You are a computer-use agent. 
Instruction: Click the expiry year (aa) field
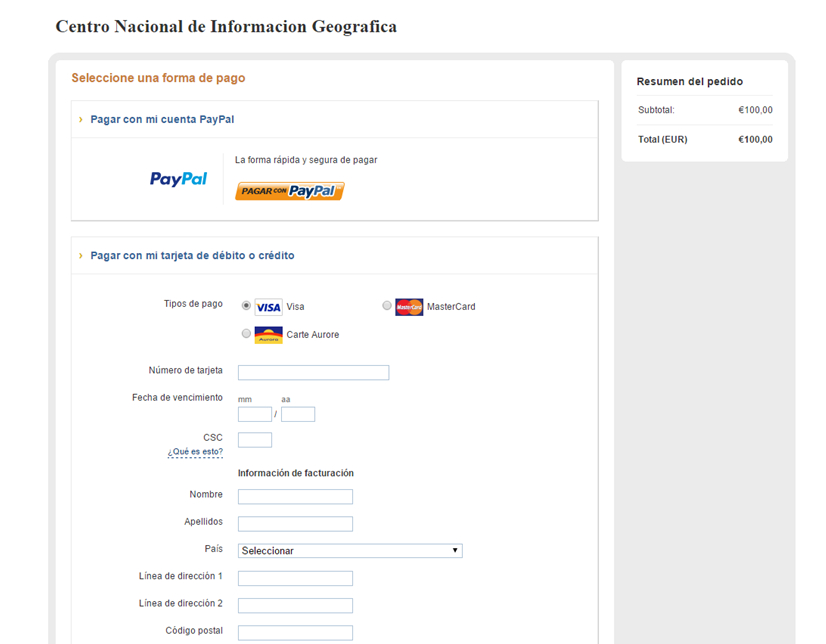pyautogui.click(x=298, y=414)
